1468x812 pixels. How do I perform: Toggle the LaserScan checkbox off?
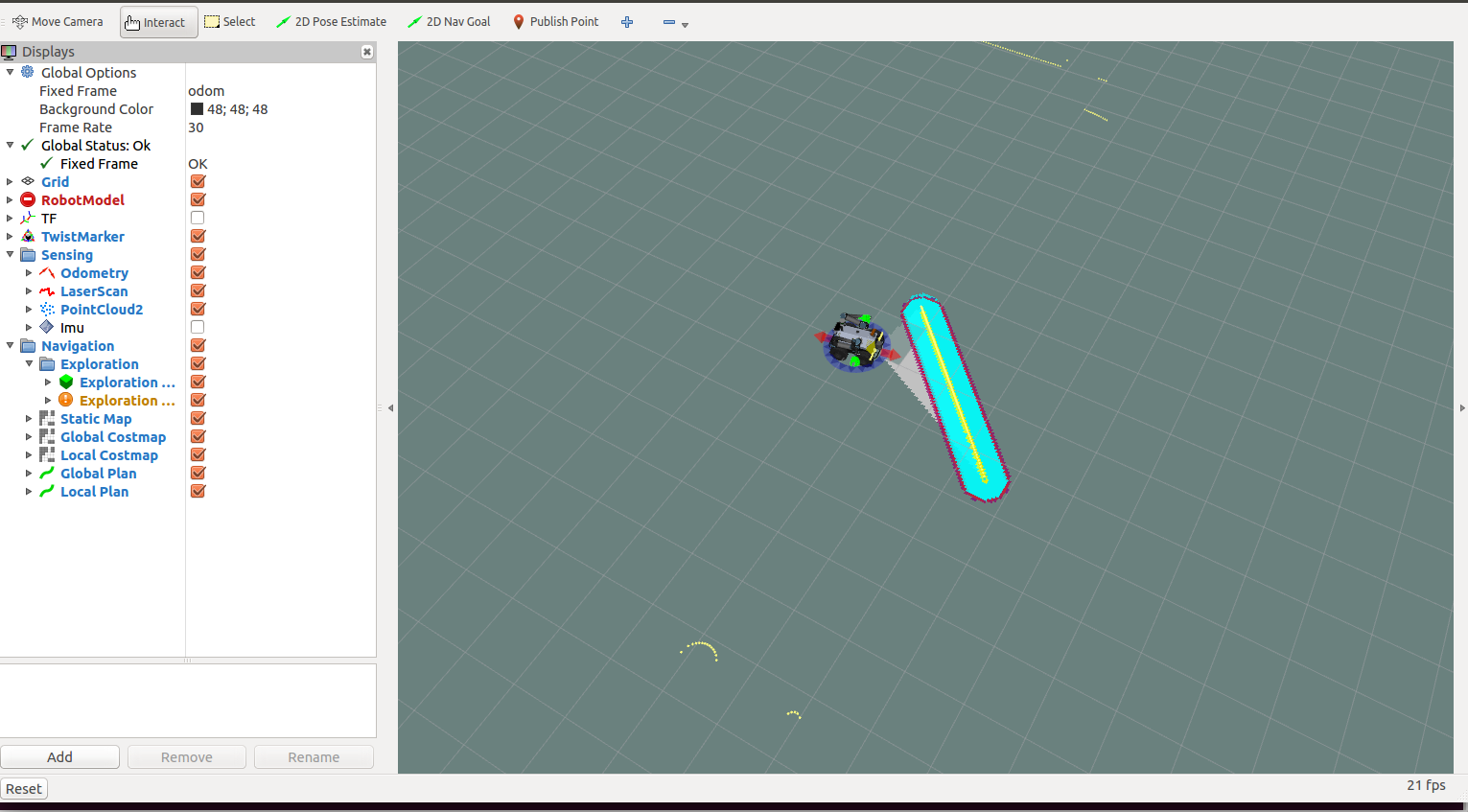click(198, 290)
